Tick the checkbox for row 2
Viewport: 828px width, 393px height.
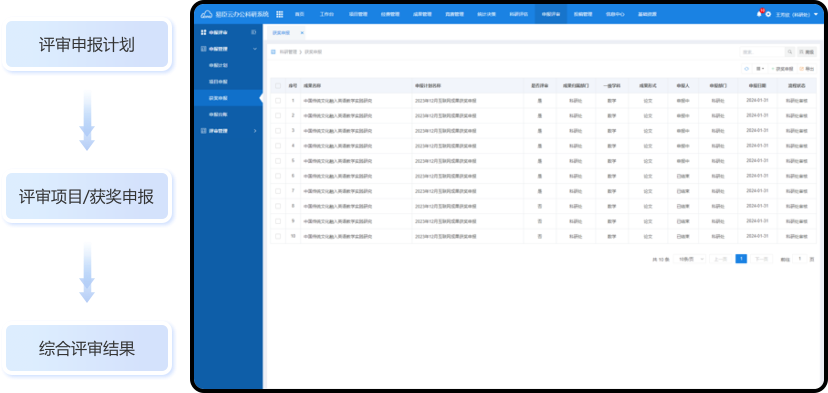(278, 116)
